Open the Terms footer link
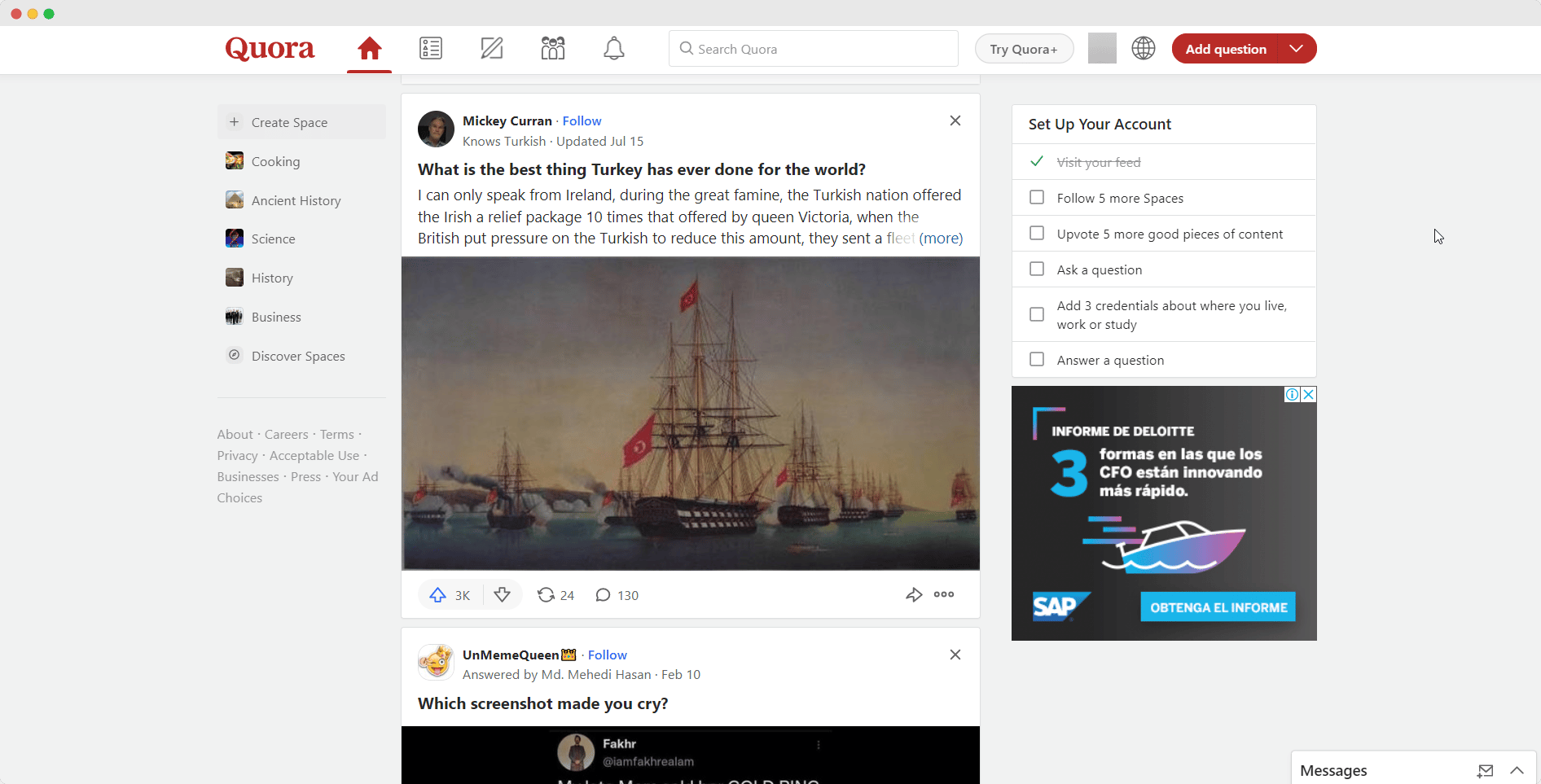1541x784 pixels. 337,435
